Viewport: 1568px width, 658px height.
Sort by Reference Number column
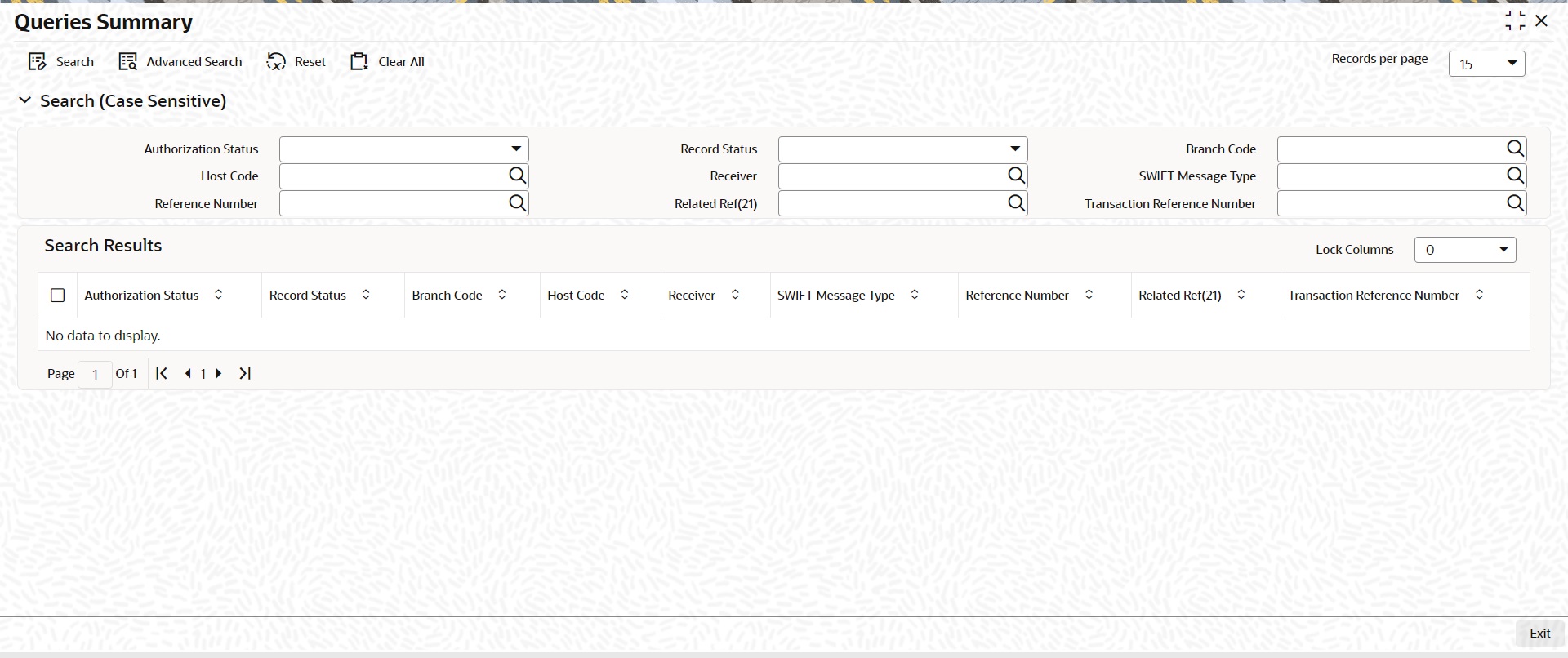pos(1089,295)
